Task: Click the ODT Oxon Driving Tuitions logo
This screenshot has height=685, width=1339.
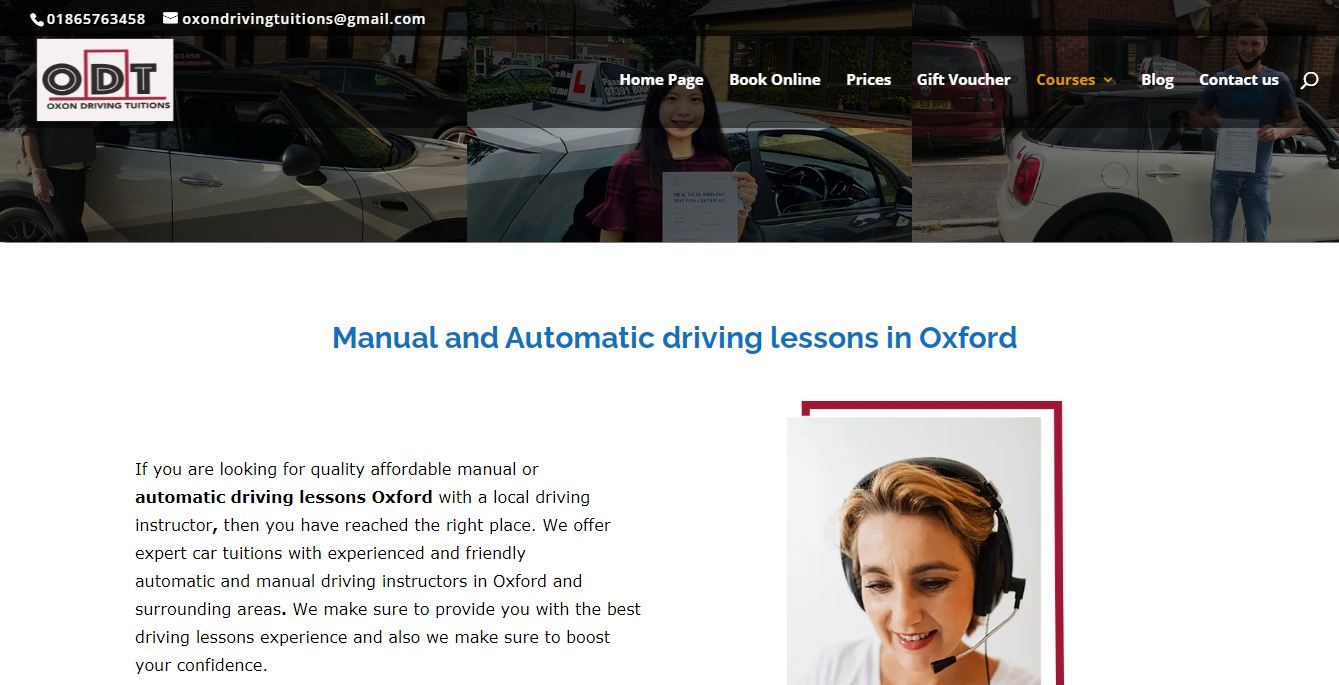Action: [105, 80]
